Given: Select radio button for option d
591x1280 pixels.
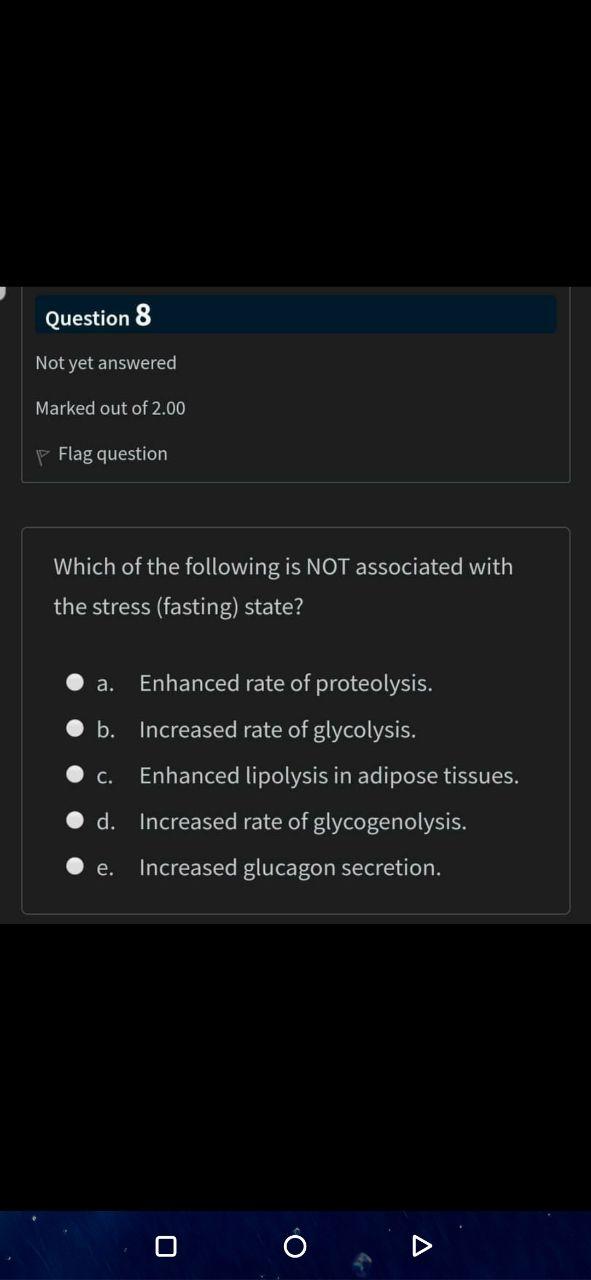Looking at the screenshot, I should [x=75, y=819].
